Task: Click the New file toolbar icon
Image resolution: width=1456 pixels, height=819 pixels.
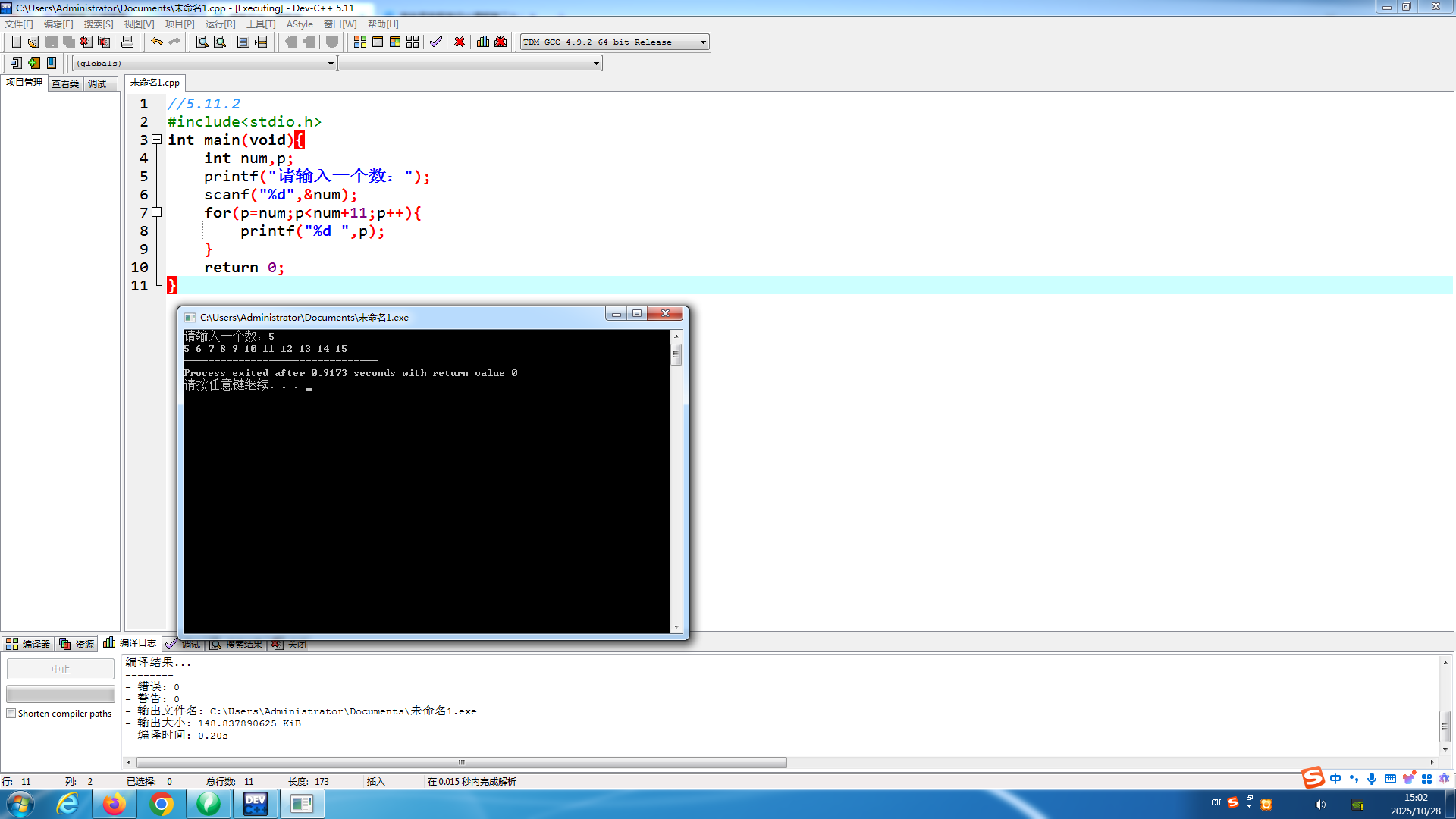Action: (x=16, y=42)
